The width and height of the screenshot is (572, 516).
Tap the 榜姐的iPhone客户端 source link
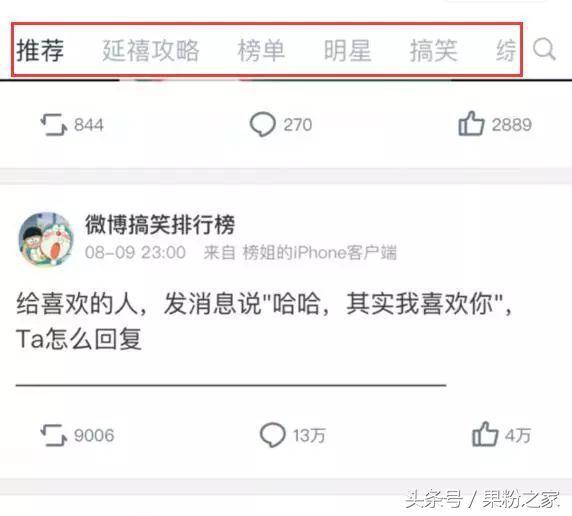[x=320, y=253]
